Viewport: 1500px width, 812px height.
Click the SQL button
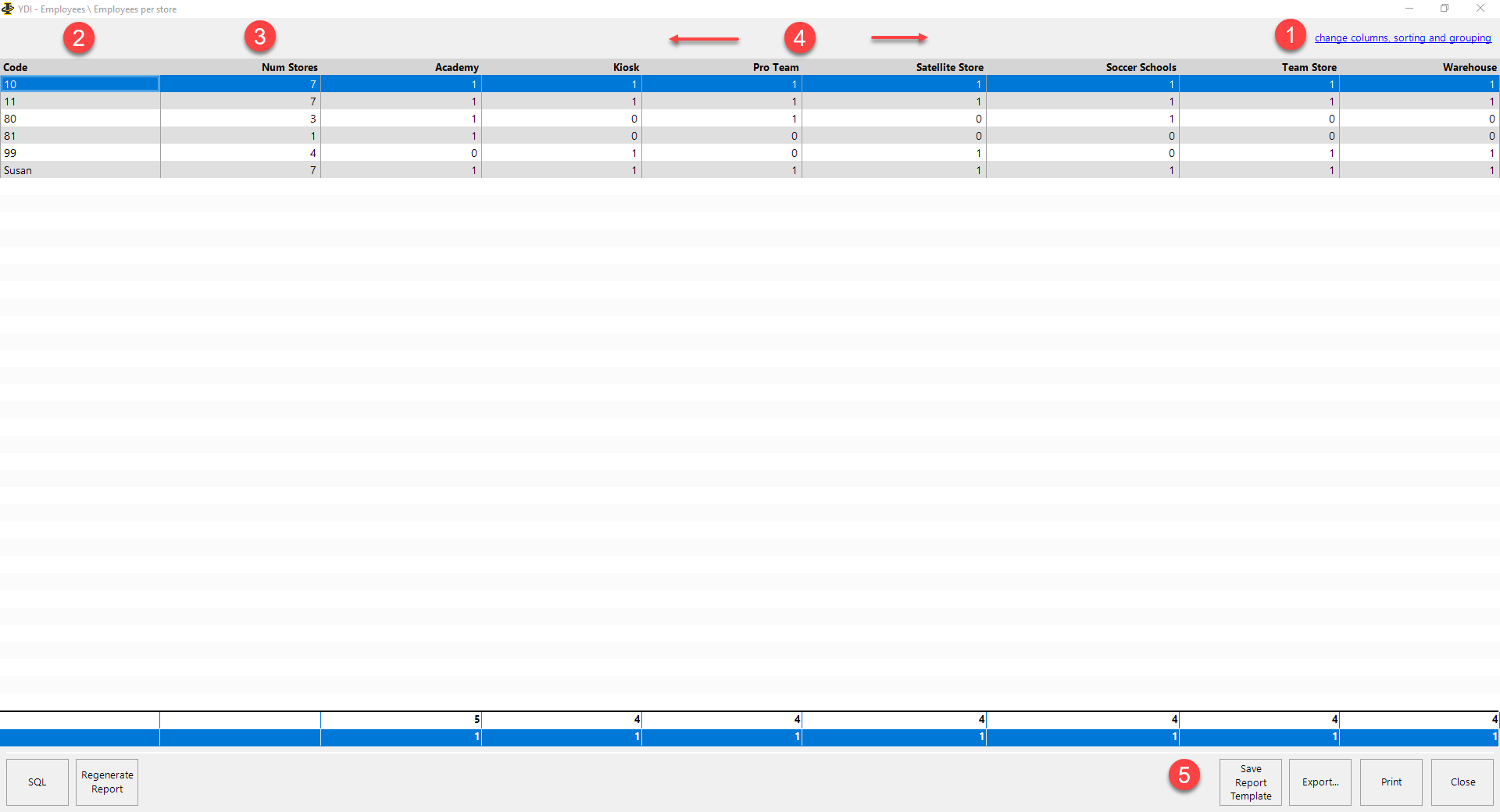(37, 782)
